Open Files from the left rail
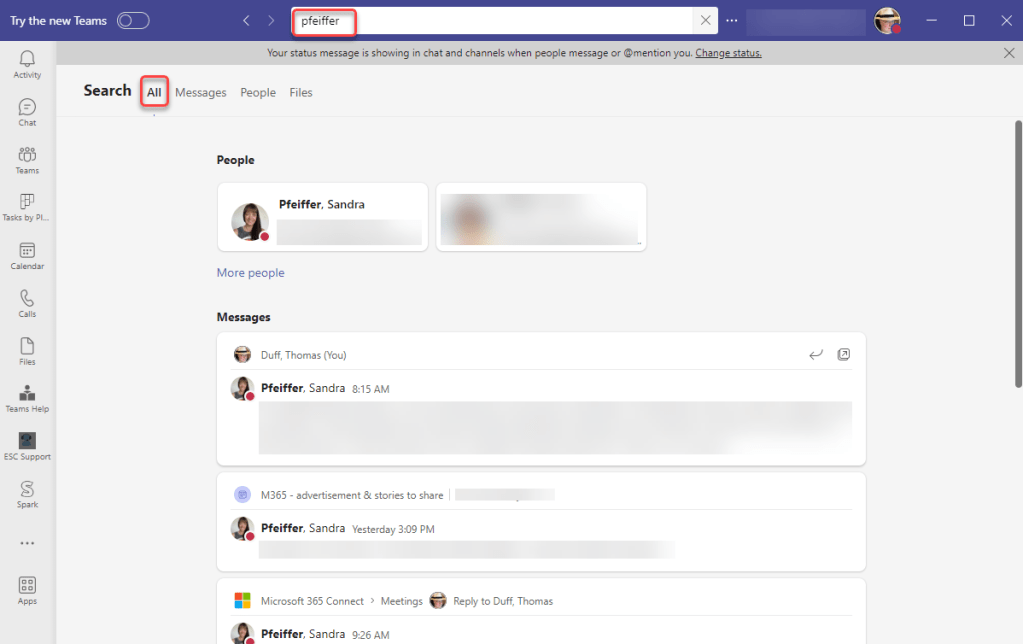 (x=27, y=351)
